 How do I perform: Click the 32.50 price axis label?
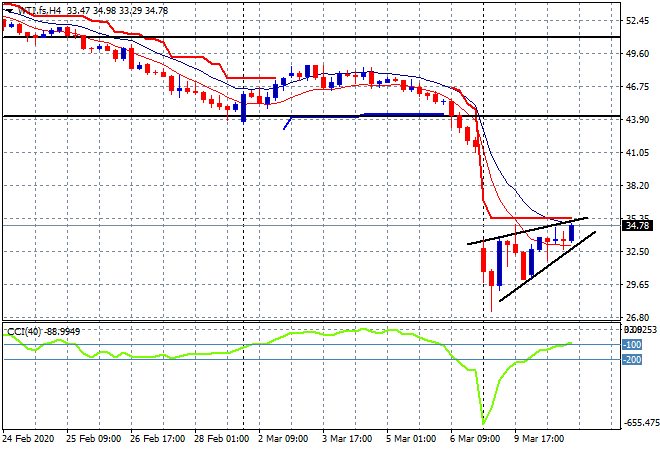(x=637, y=251)
